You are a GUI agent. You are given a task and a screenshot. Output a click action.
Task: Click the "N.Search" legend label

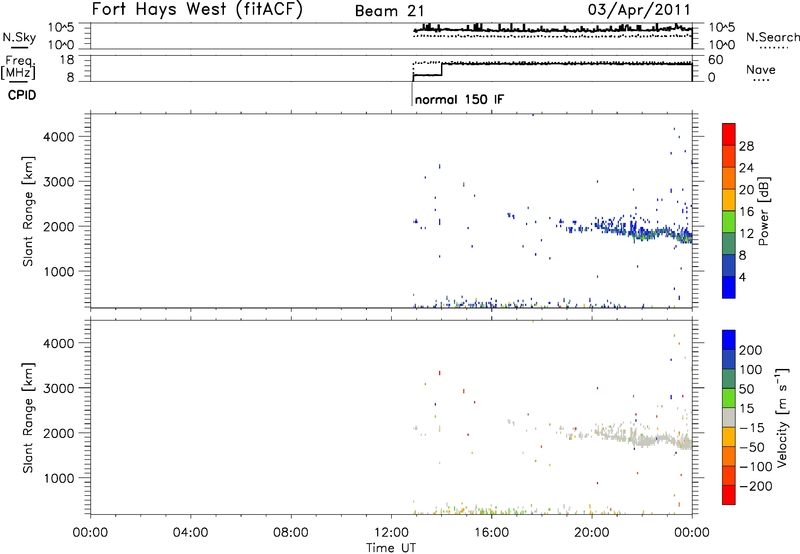pos(773,37)
